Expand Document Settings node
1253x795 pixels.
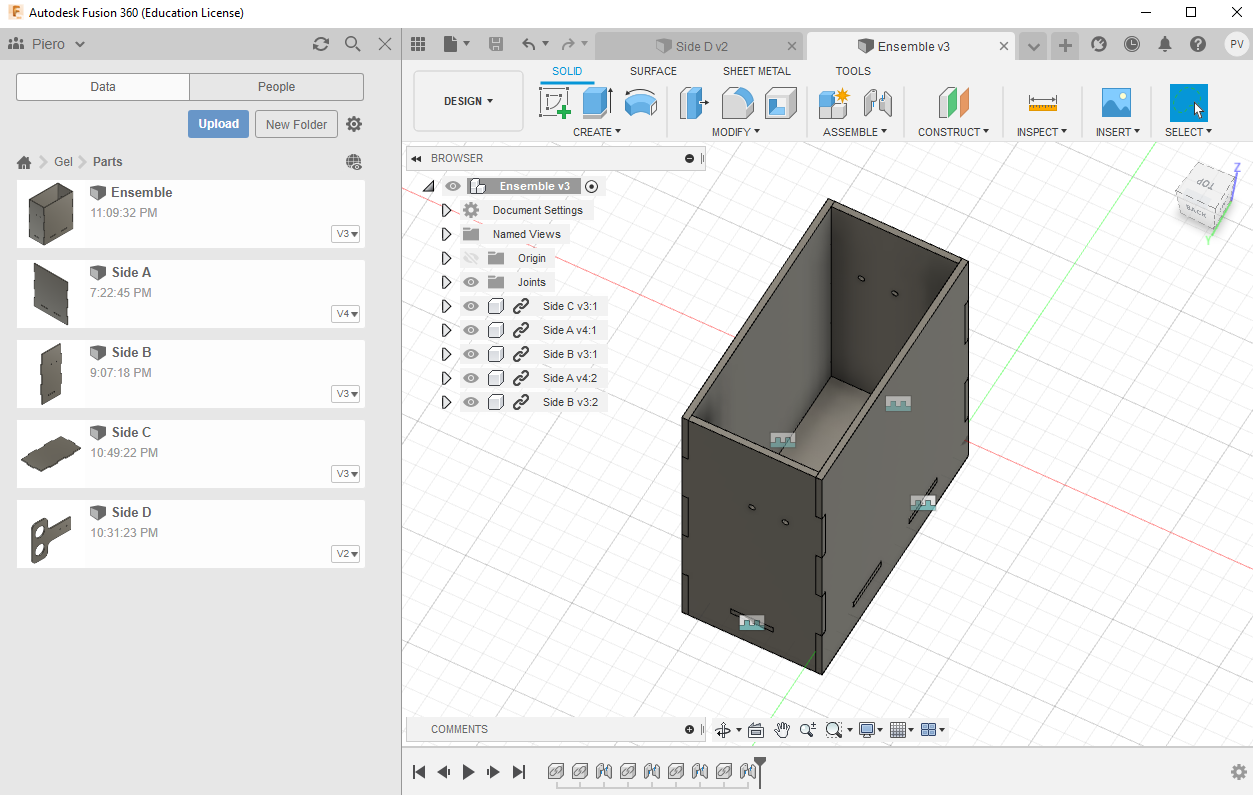[447, 210]
